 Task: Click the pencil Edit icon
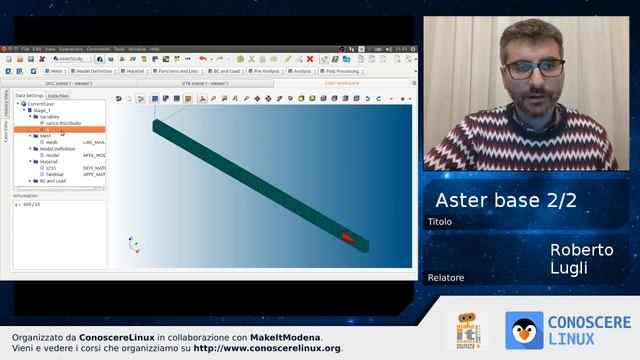pos(288,59)
